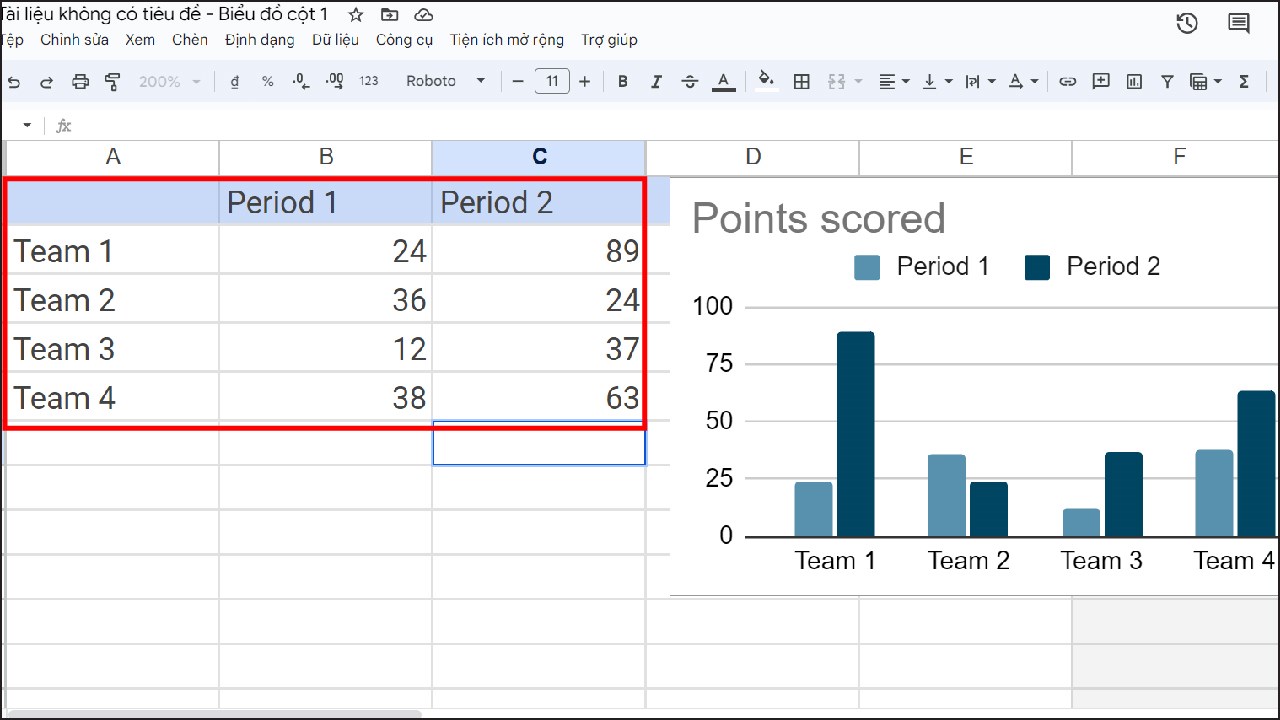Apply percent format button
This screenshot has width=1280, height=720.
coord(267,82)
